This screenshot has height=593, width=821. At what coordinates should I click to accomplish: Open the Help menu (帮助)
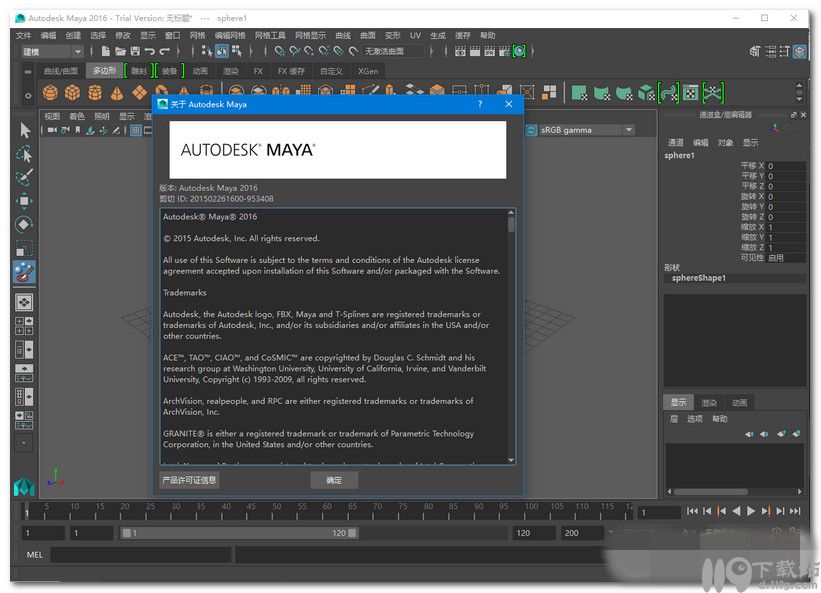[487, 36]
